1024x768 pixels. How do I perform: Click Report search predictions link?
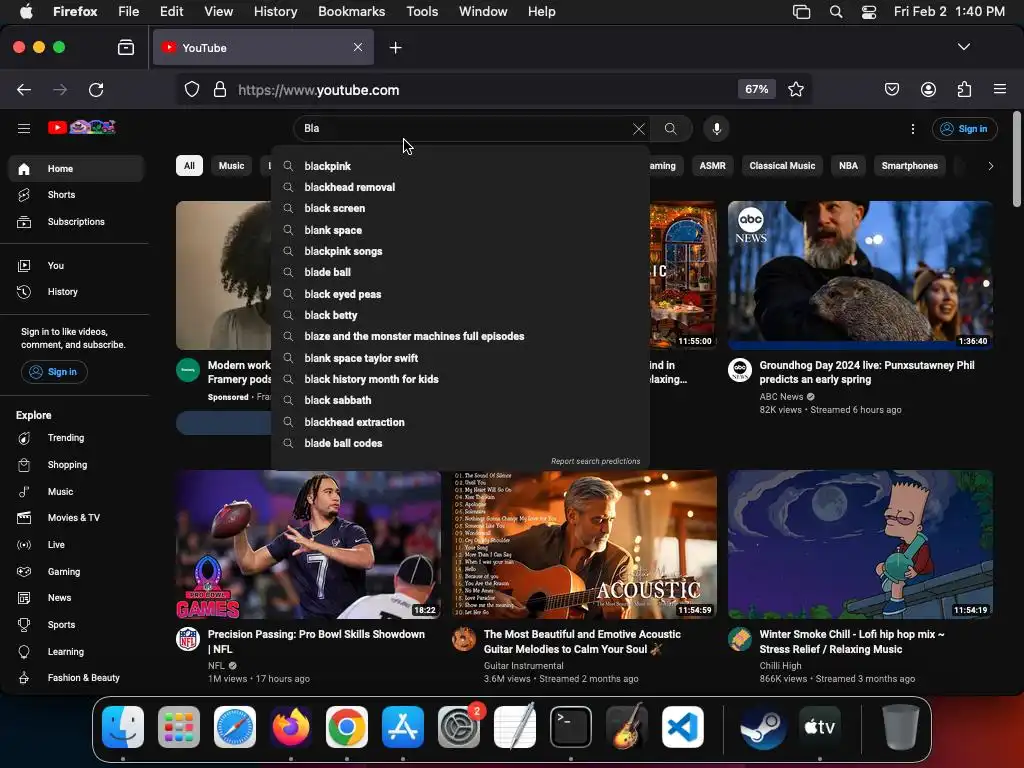595,461
